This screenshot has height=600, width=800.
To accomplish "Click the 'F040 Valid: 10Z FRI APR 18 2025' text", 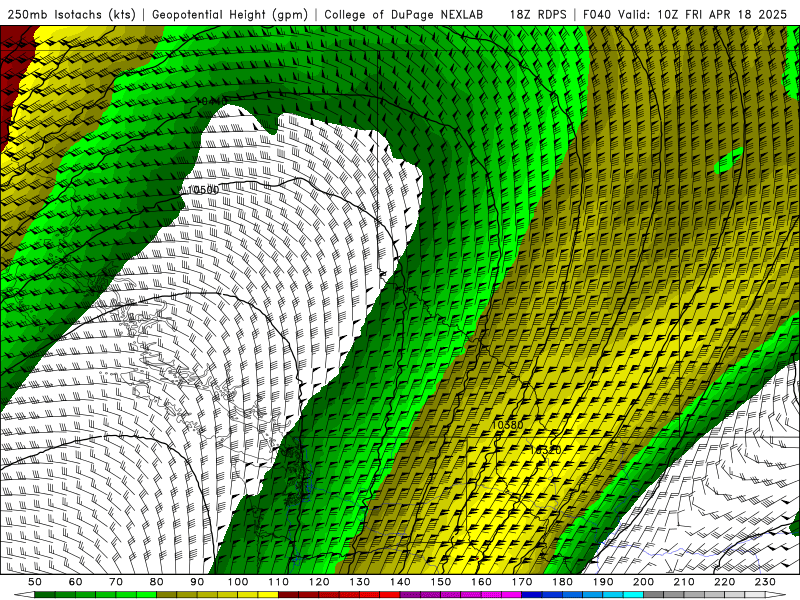I will click(x=685, y=15).
